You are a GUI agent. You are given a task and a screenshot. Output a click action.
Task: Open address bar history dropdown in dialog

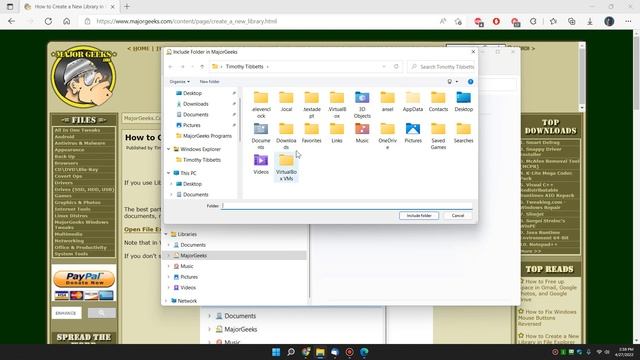[x=384, y=67]
